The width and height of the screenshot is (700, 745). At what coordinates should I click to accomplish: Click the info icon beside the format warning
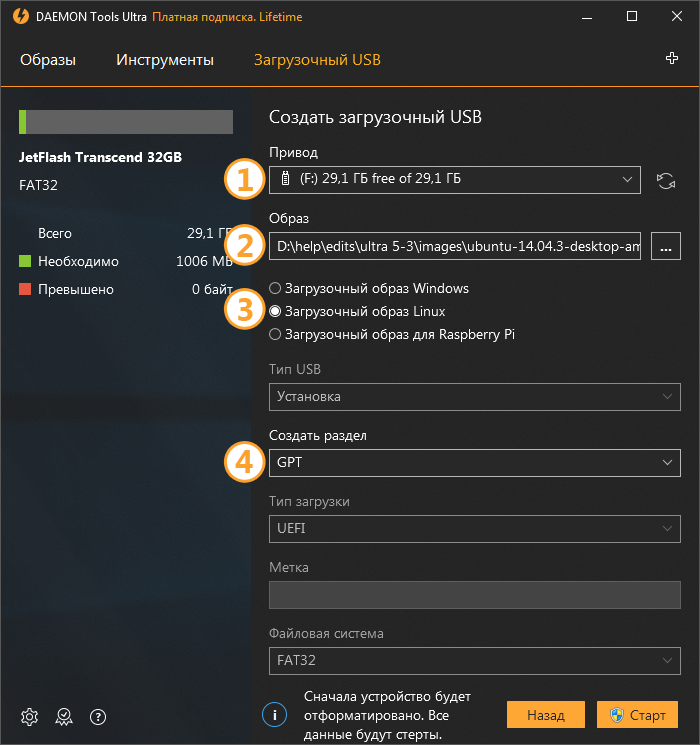(x=274, y=715)
